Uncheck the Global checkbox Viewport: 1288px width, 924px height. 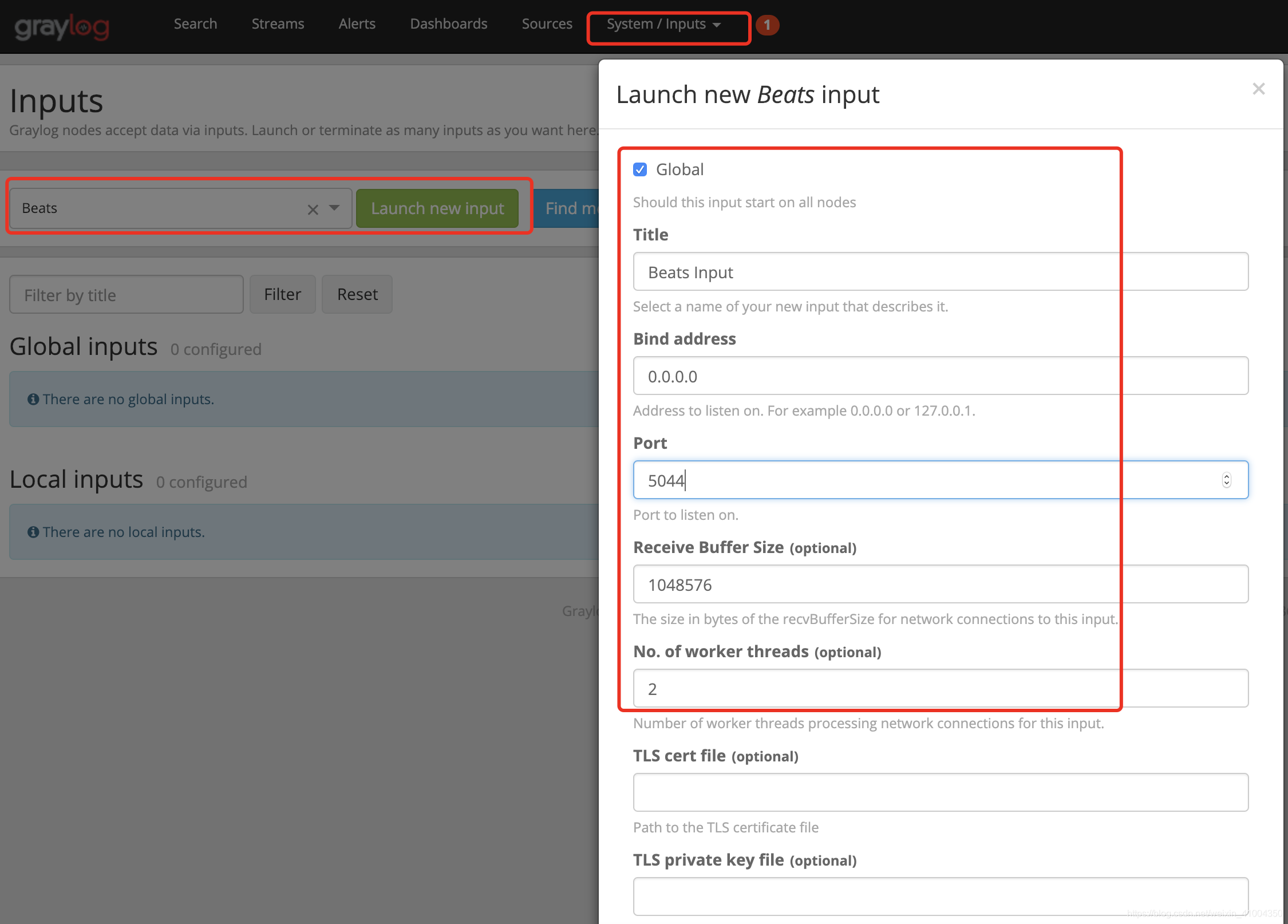click(x=640, y=169)
